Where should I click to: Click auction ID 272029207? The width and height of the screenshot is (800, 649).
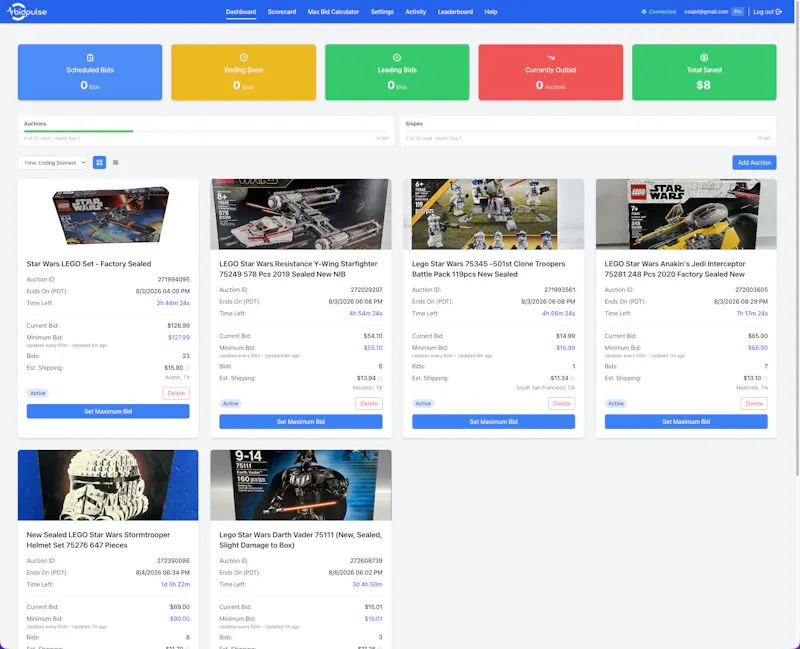[366, 290]
